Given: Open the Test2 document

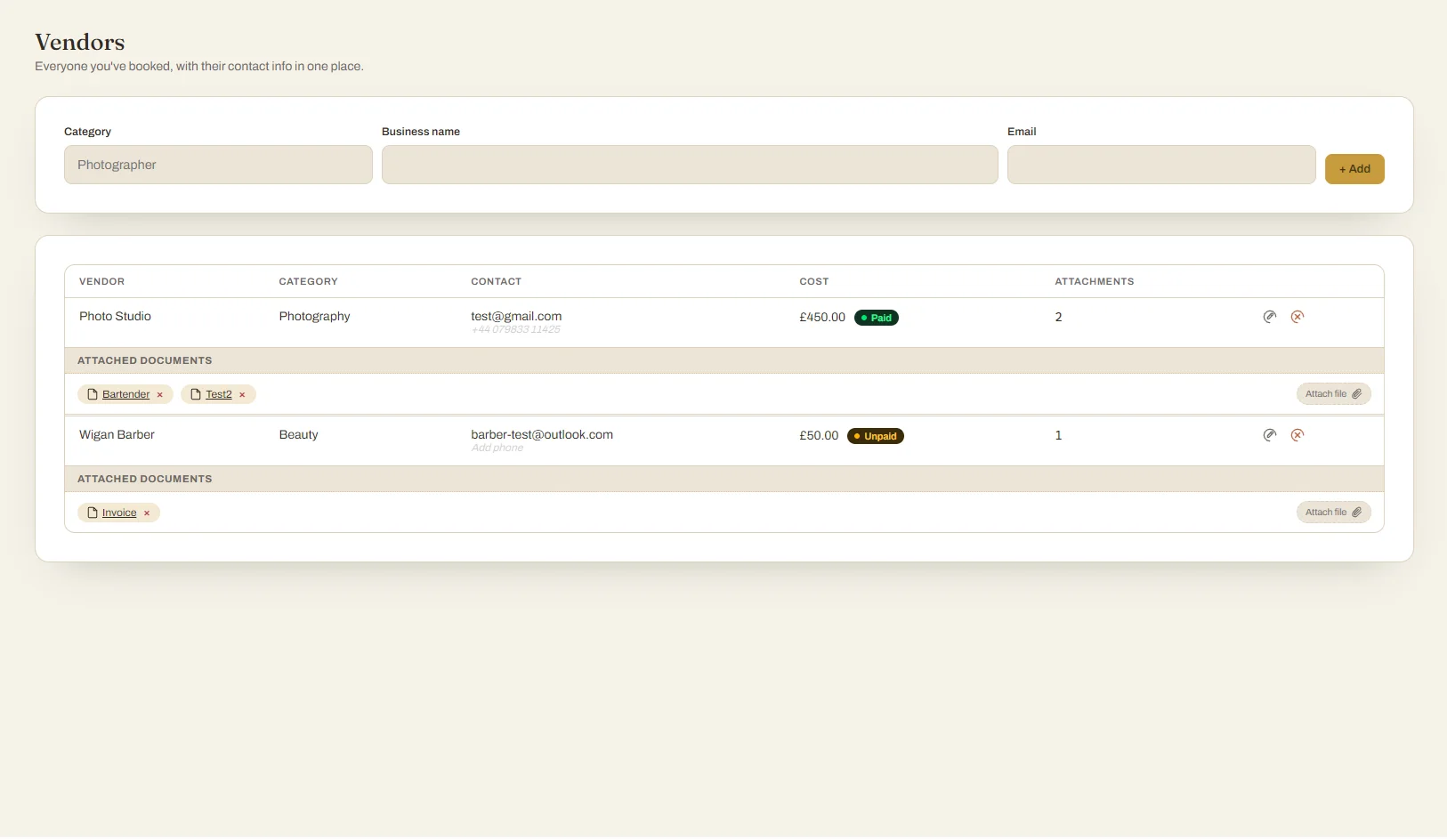Looking at the screenshot, I should coord(219,394).
